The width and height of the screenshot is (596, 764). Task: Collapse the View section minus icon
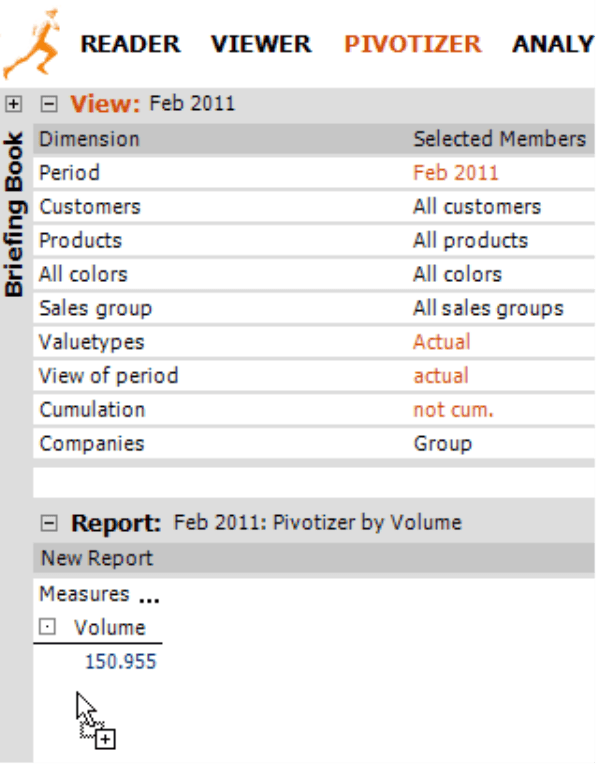pyautogui.click(x=49, y=104)
